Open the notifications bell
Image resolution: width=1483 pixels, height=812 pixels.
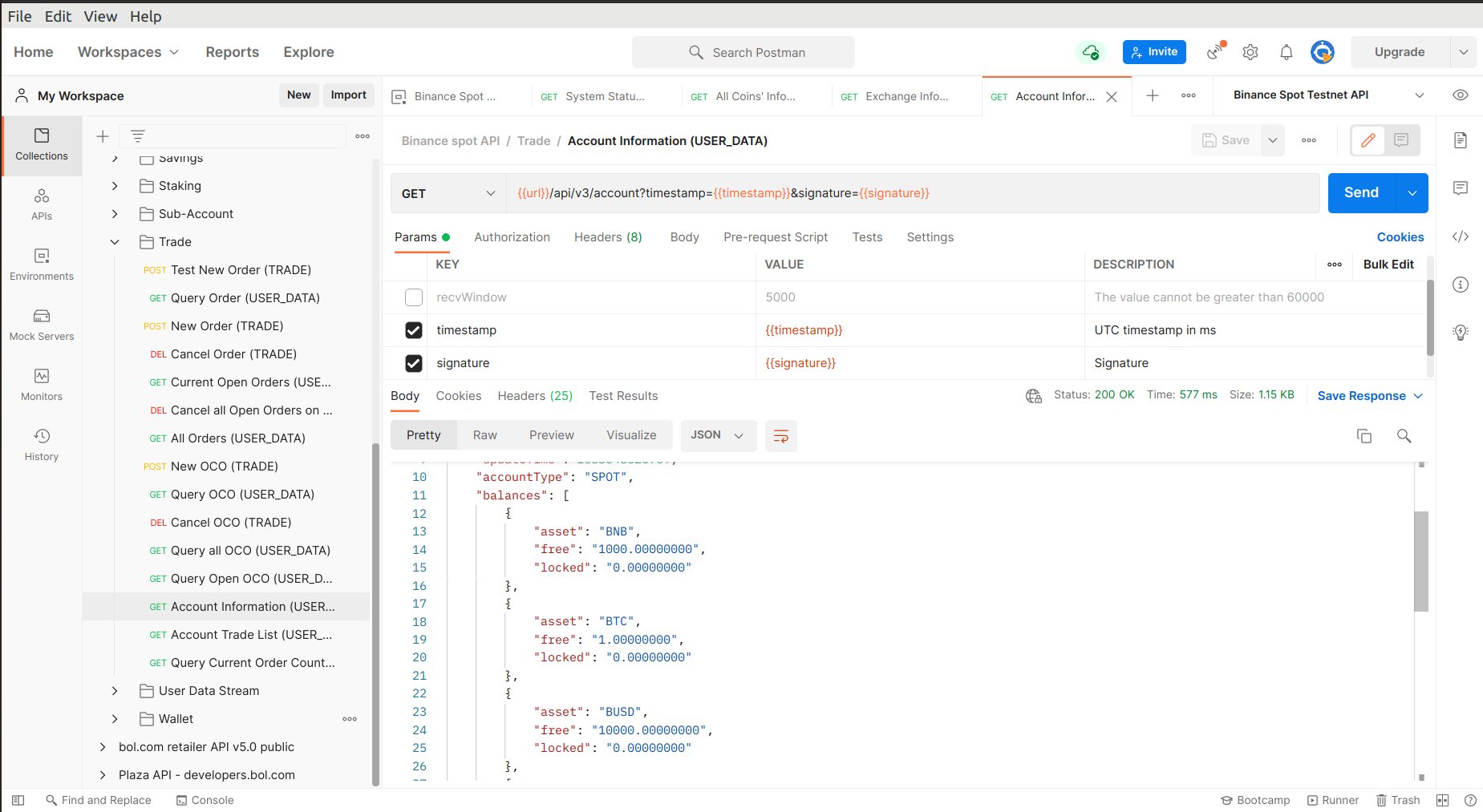1286,52
